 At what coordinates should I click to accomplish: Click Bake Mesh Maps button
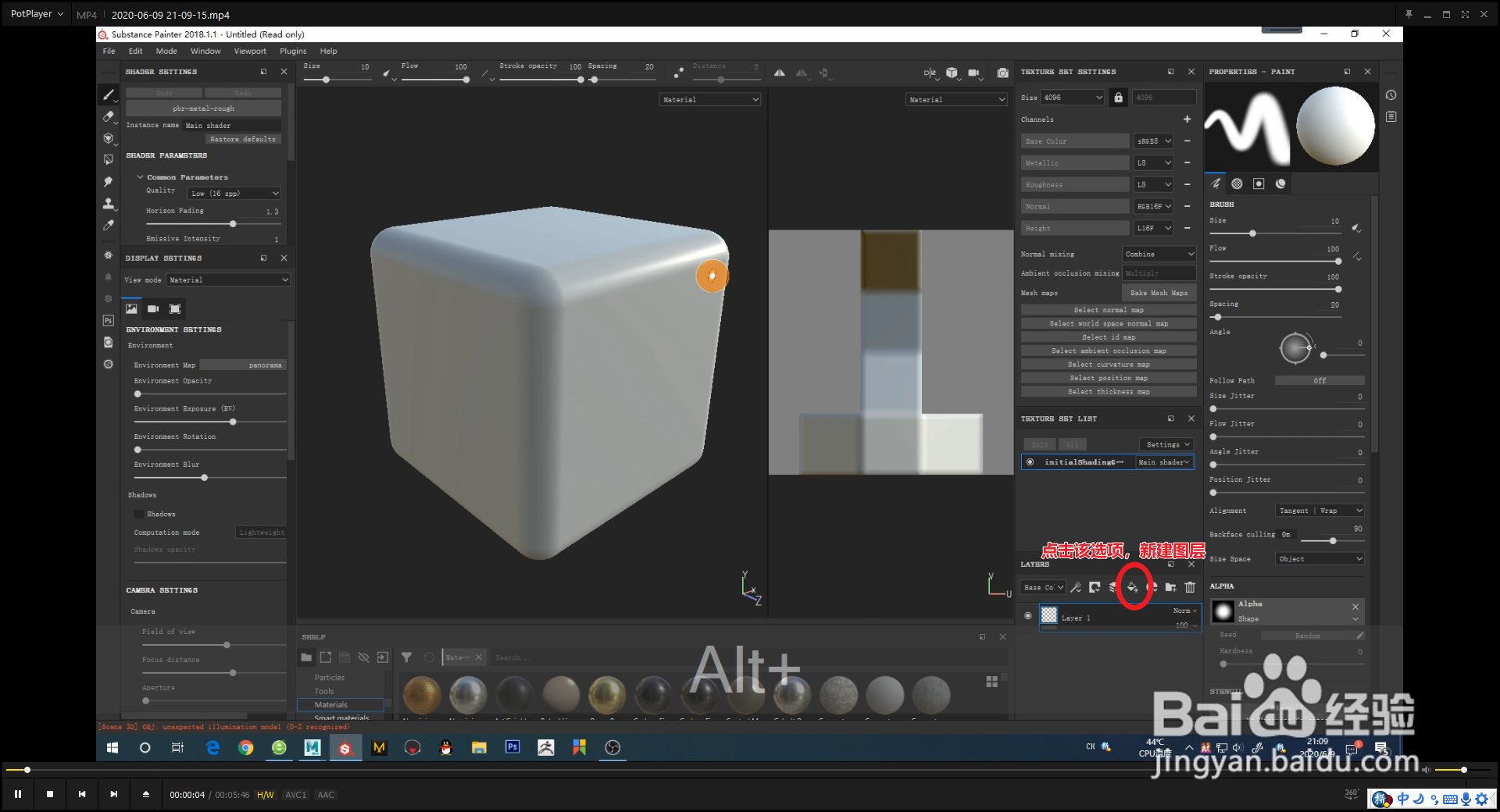1159,293
